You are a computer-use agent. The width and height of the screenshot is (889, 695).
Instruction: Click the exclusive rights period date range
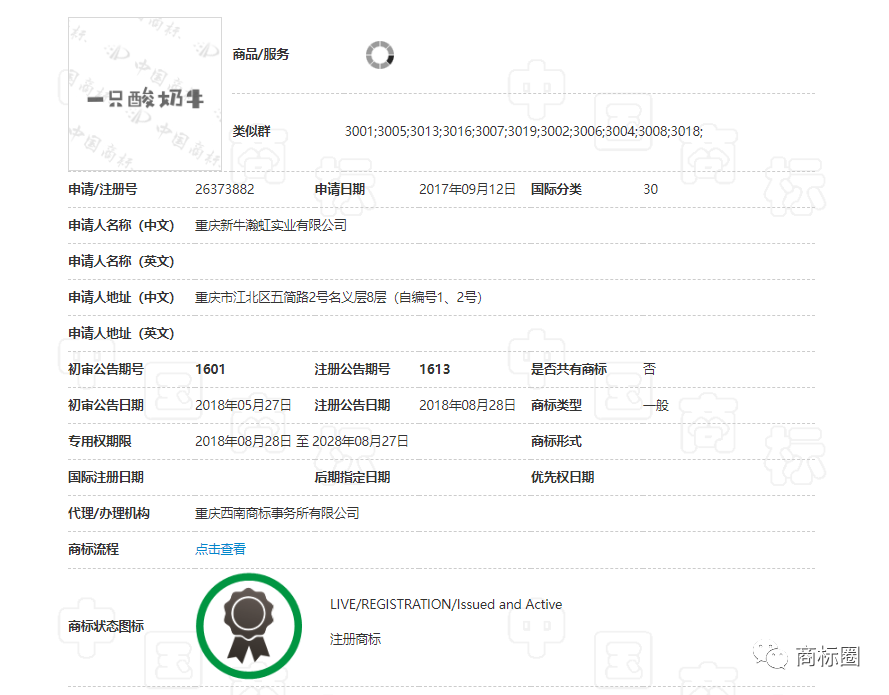point(302,441)
